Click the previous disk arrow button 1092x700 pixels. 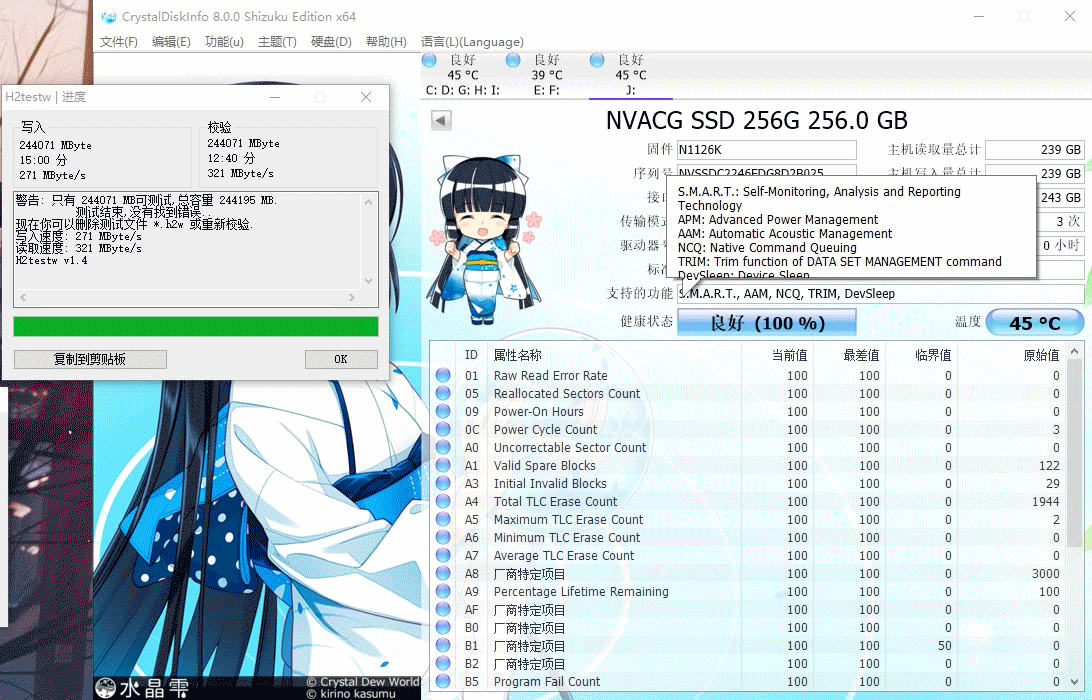coord(441,121)
